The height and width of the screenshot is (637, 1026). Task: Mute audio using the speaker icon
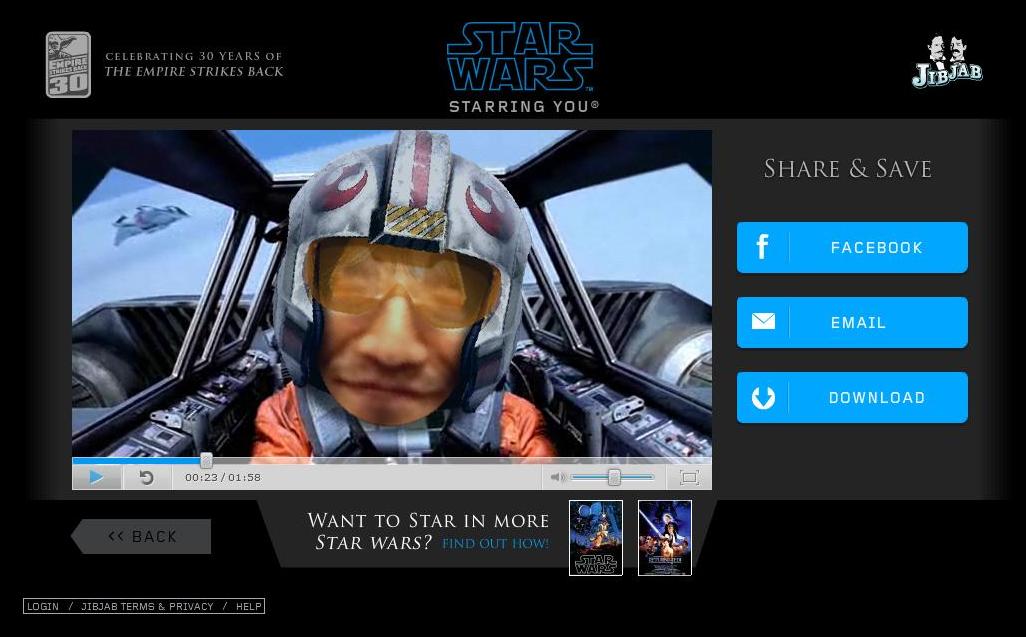[x=557, y=477]
